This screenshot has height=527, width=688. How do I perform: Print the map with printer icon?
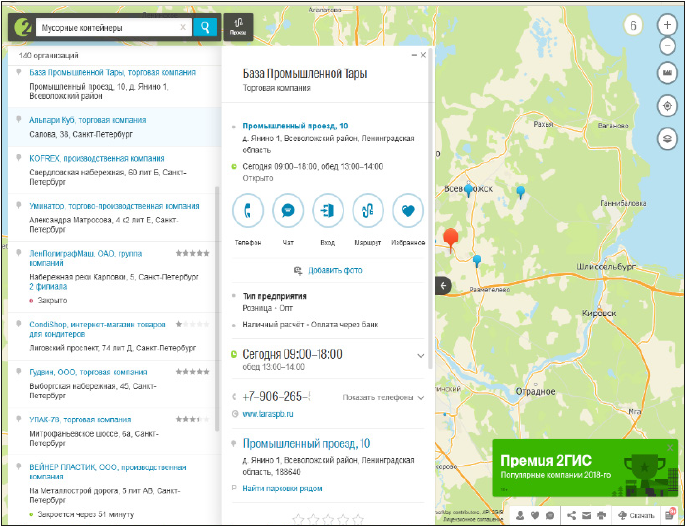pyautogui.click(x=602, y=515)
